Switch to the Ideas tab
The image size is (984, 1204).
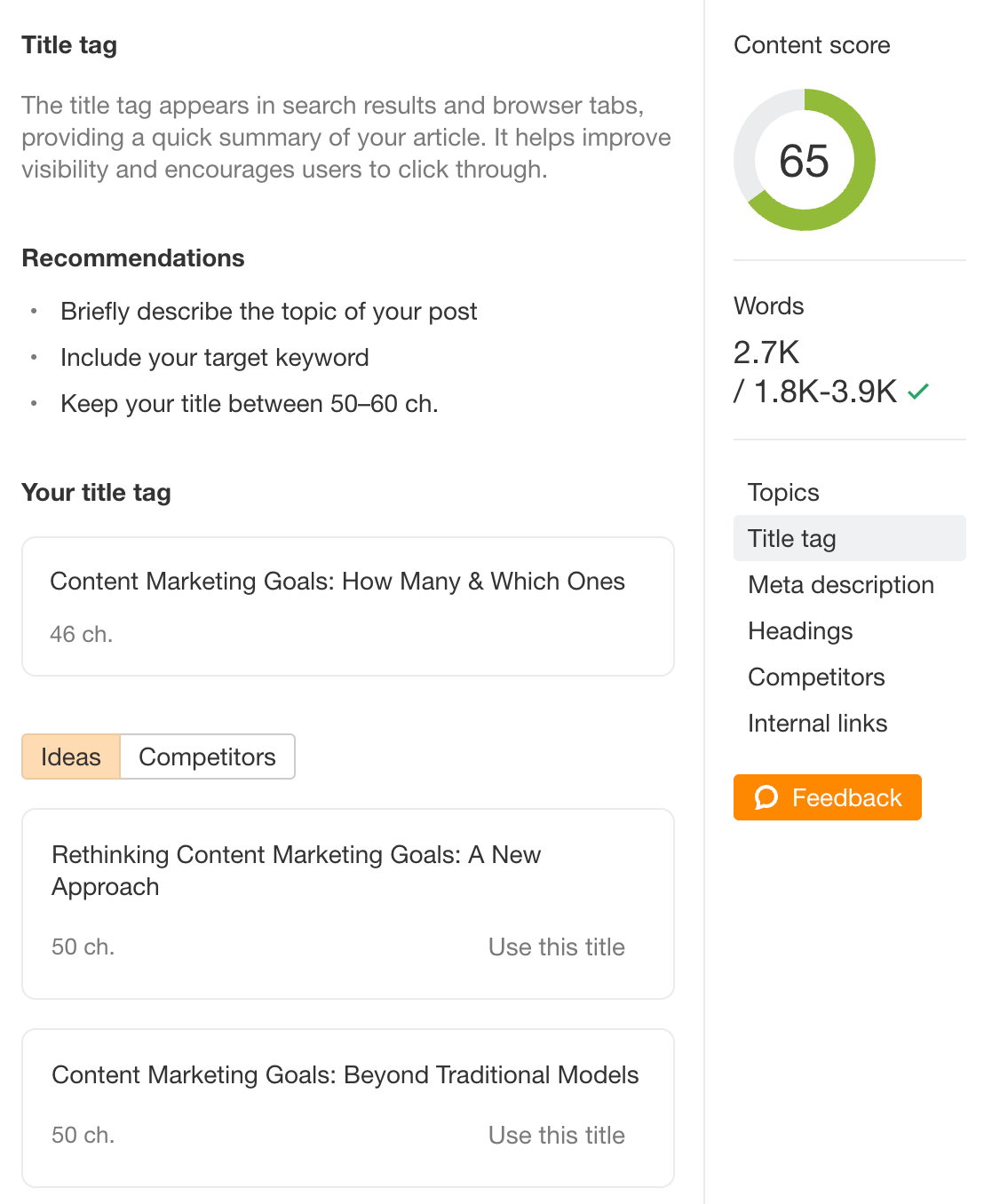[71, 756]
